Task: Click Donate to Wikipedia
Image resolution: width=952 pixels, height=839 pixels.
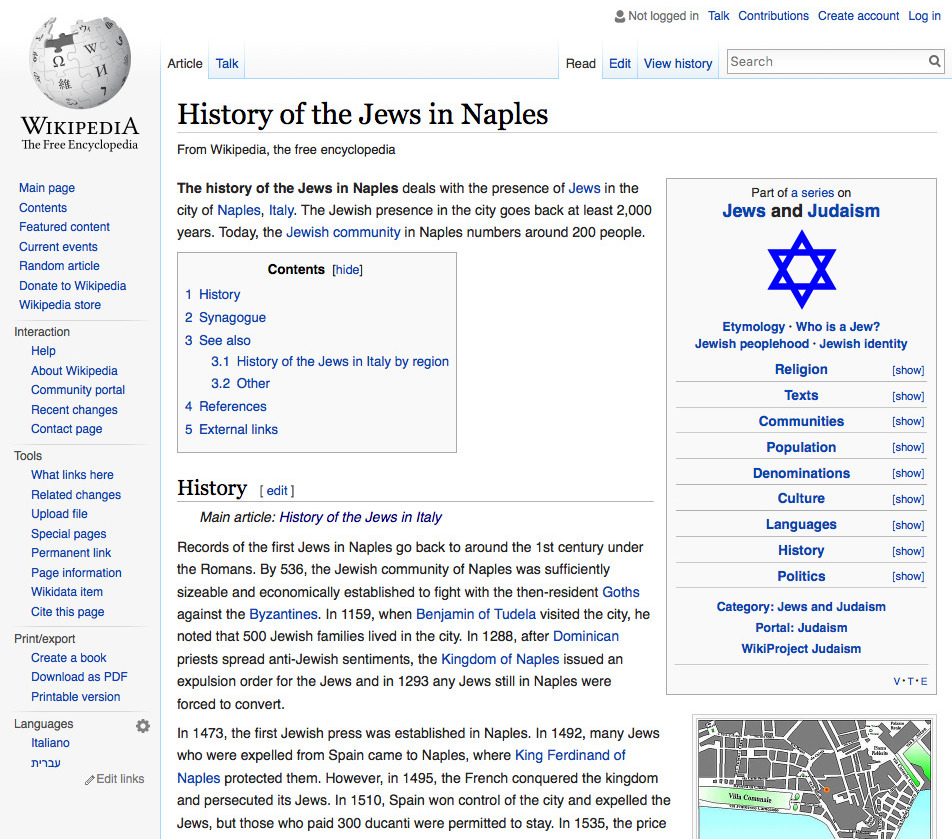Action: point(72,285)
